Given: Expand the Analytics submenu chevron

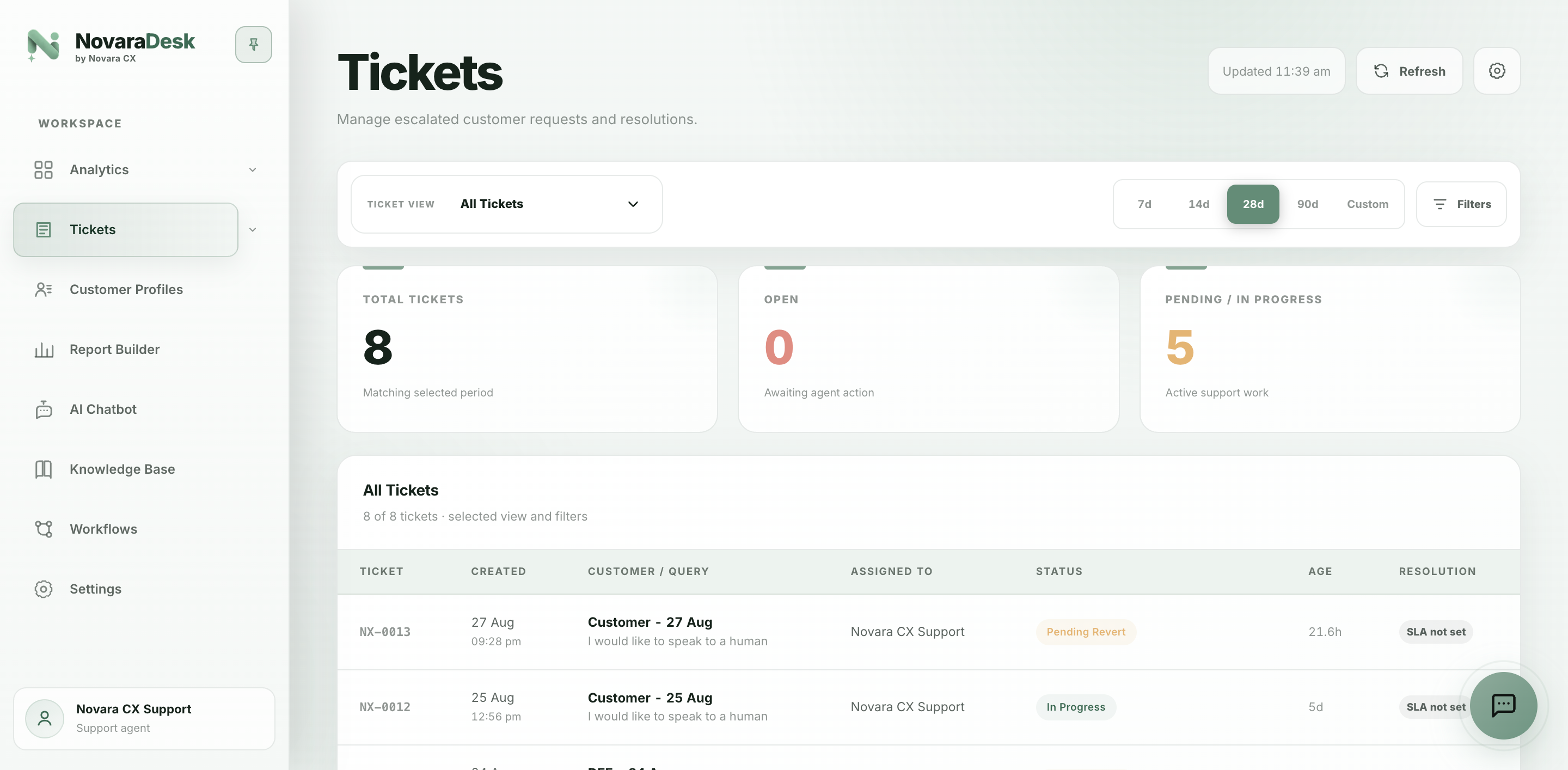Looking at the screenshot, I should pyautogui.click(x=253, y=170).
